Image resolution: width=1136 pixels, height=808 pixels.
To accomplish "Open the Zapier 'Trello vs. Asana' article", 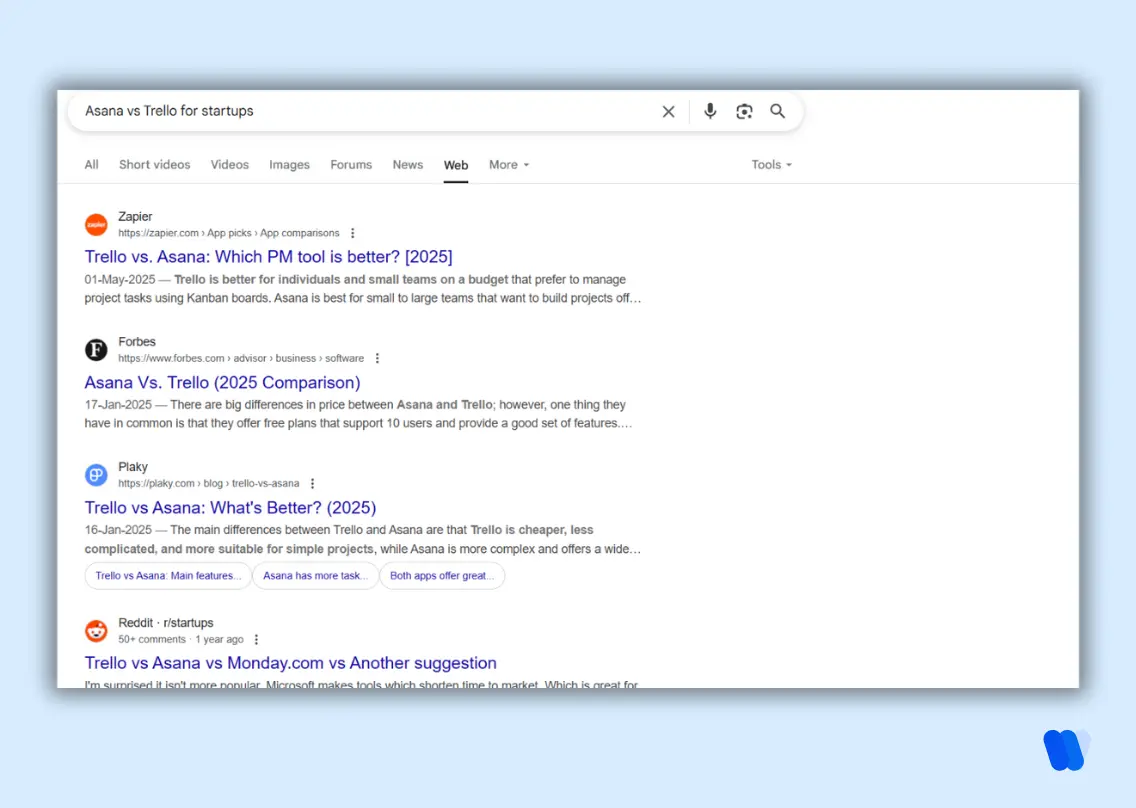I will [269, 257].
